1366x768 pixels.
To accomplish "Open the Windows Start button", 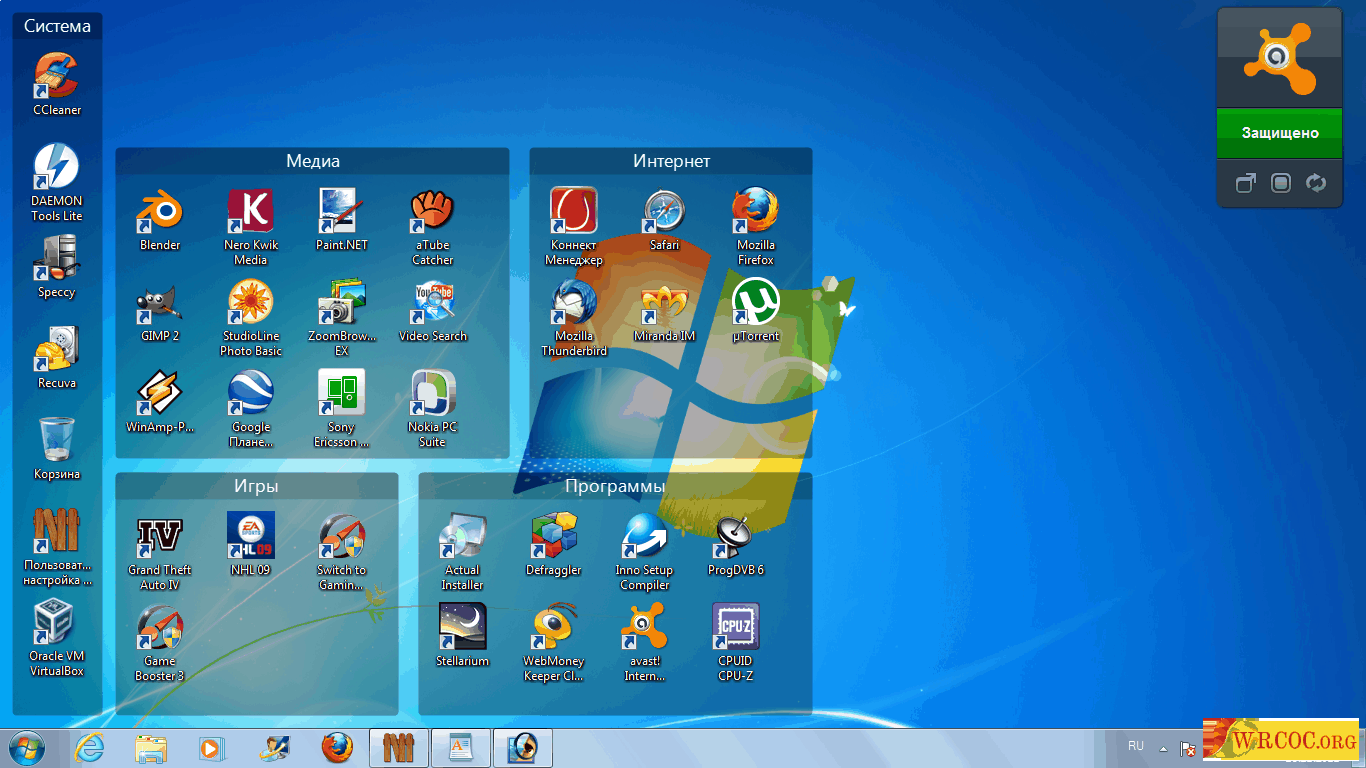I will (x=27, y=748).
